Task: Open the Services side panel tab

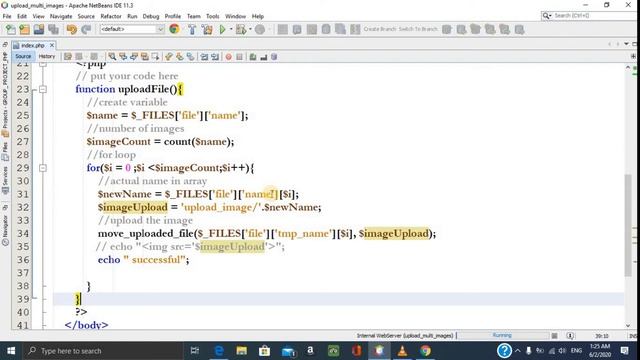Action: coord(5,180)
